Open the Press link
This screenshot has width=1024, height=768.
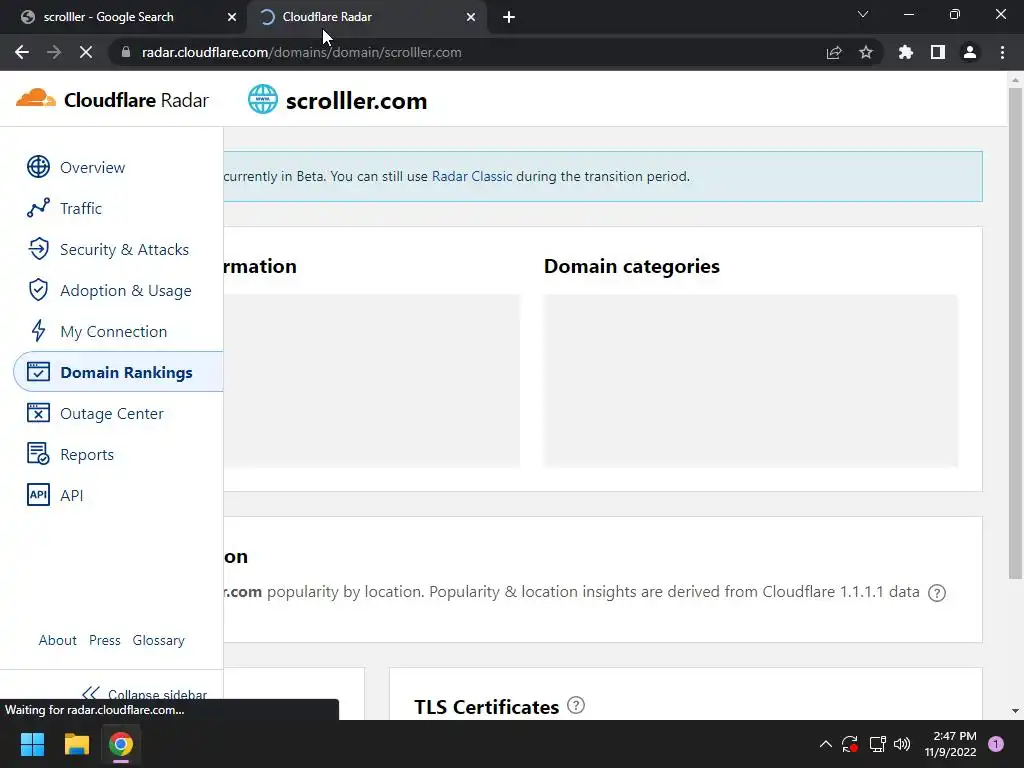point(104,640)
